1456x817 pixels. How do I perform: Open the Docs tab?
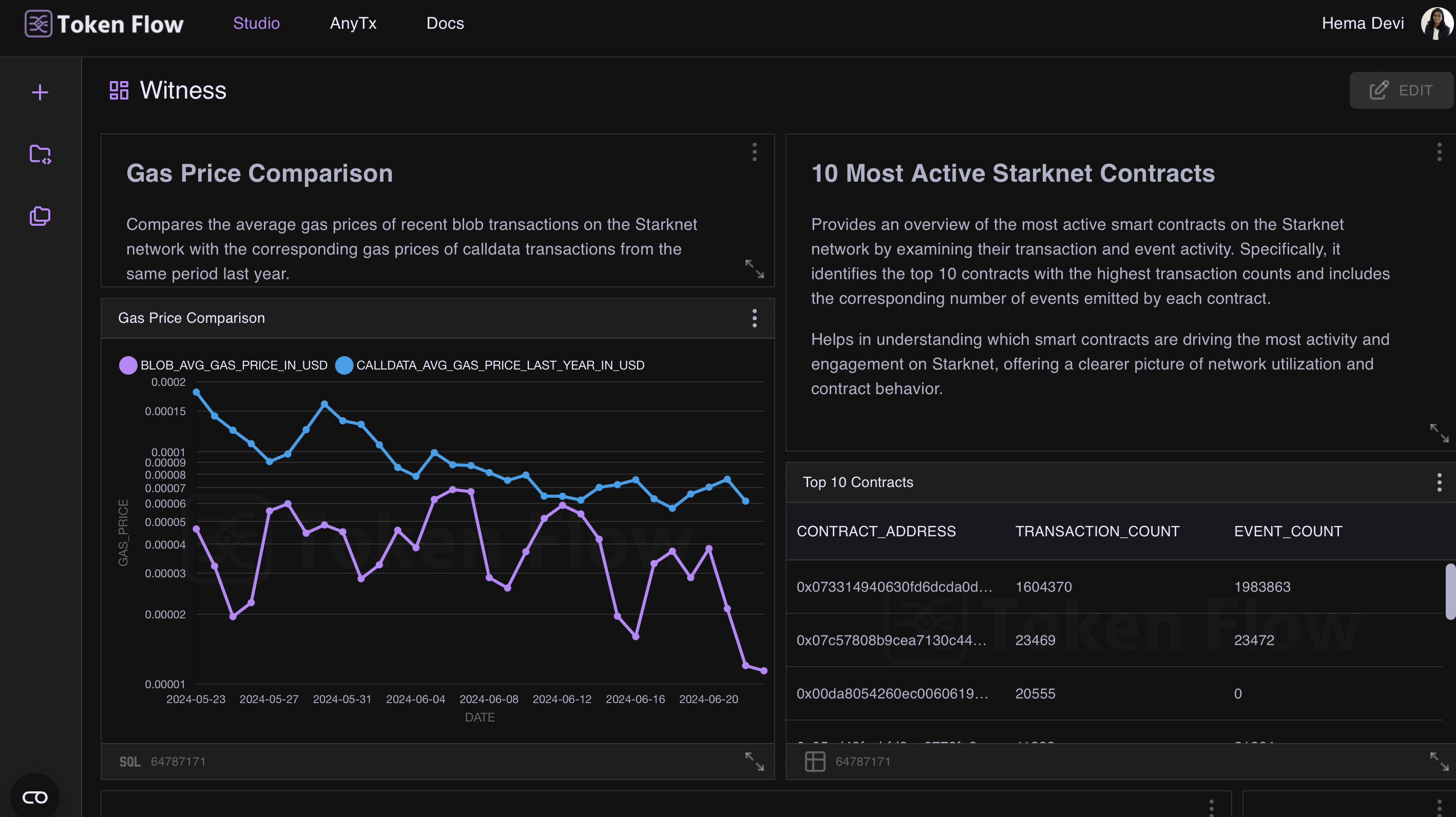[445, 23]
